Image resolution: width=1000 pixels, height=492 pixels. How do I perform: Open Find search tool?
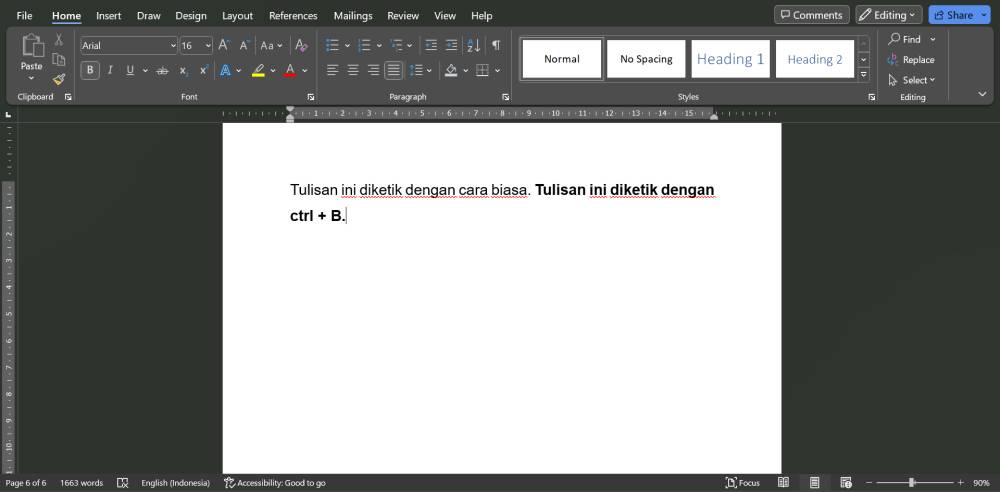pyautogui.click(x=905, y=40)
